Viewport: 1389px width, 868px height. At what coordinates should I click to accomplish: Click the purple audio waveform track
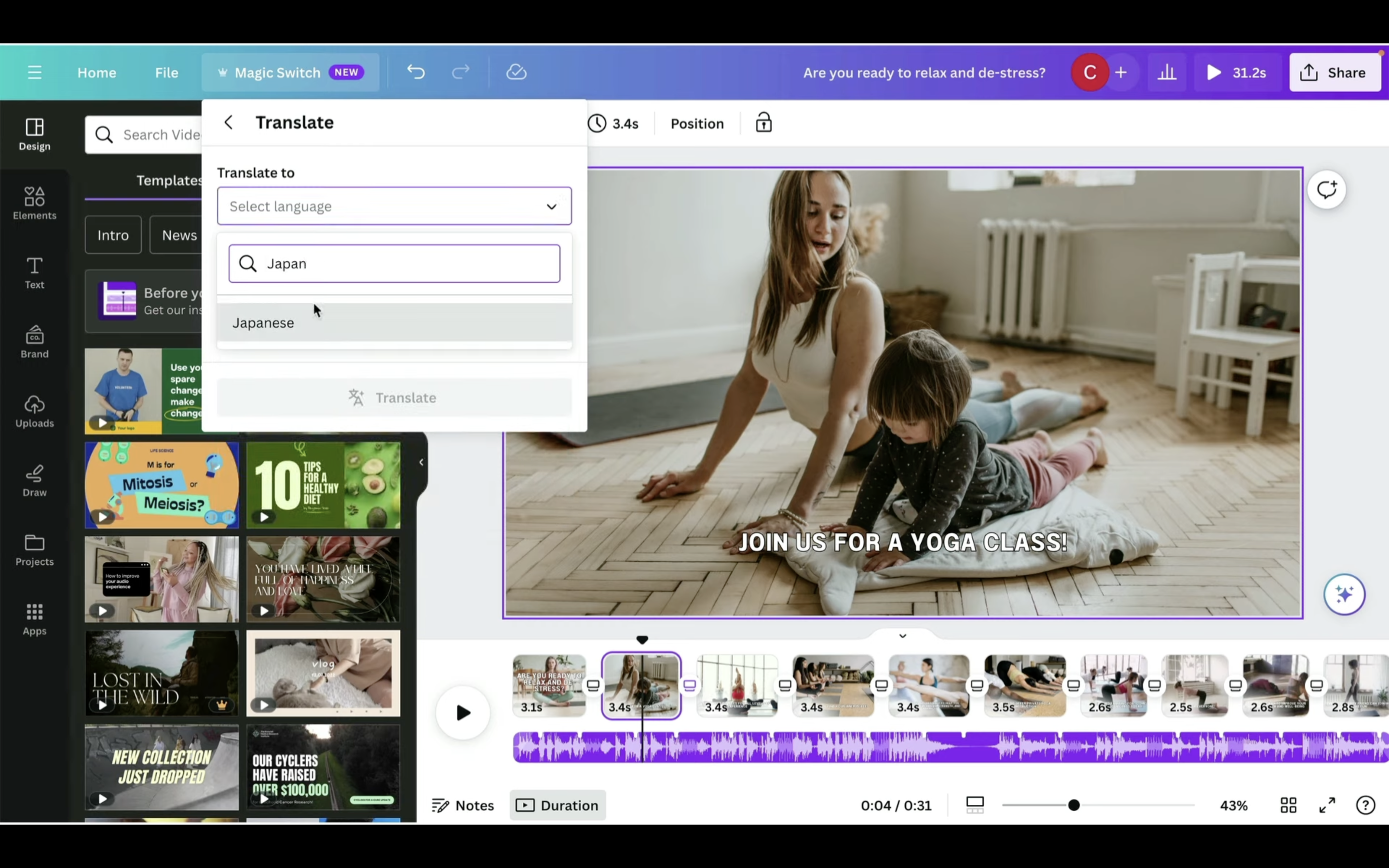[950, 747]
